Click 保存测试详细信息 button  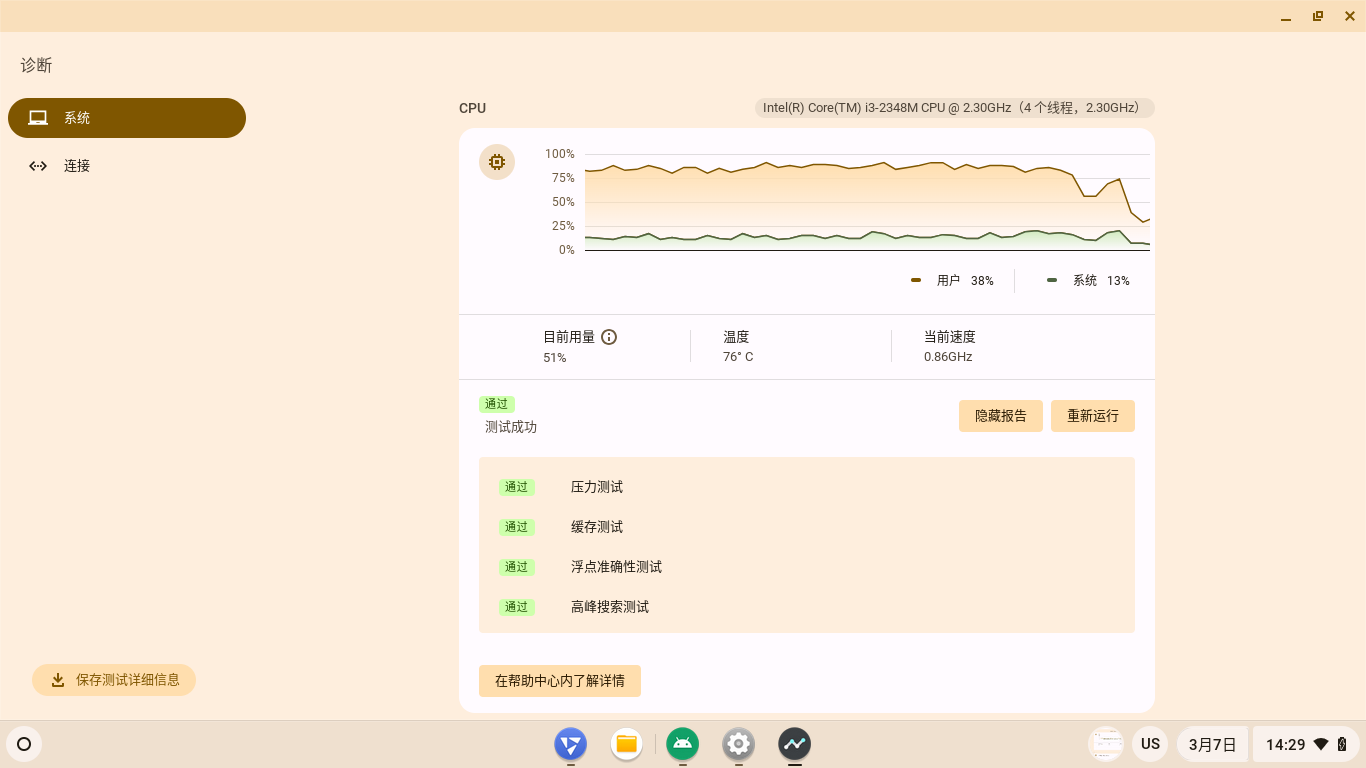pyautogui.click(x=114, y=680)
